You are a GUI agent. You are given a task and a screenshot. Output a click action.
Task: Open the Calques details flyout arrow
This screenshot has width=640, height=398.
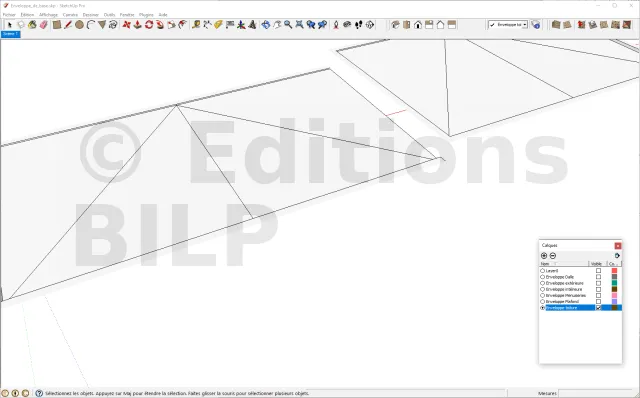coord(617,256)
